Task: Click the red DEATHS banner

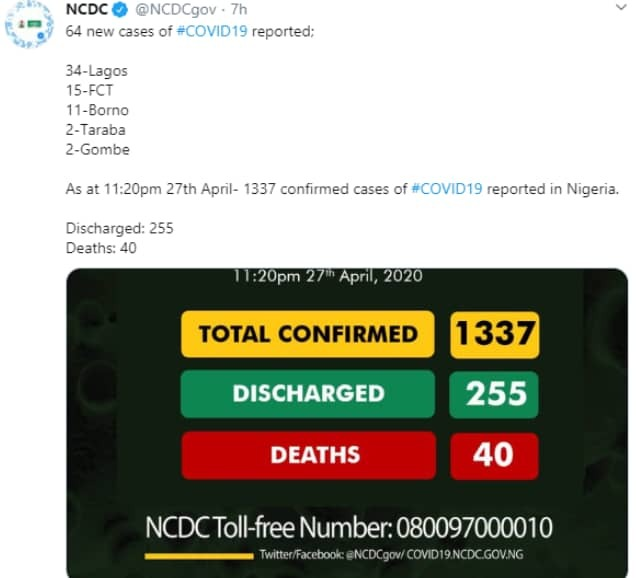Action: 307,455
